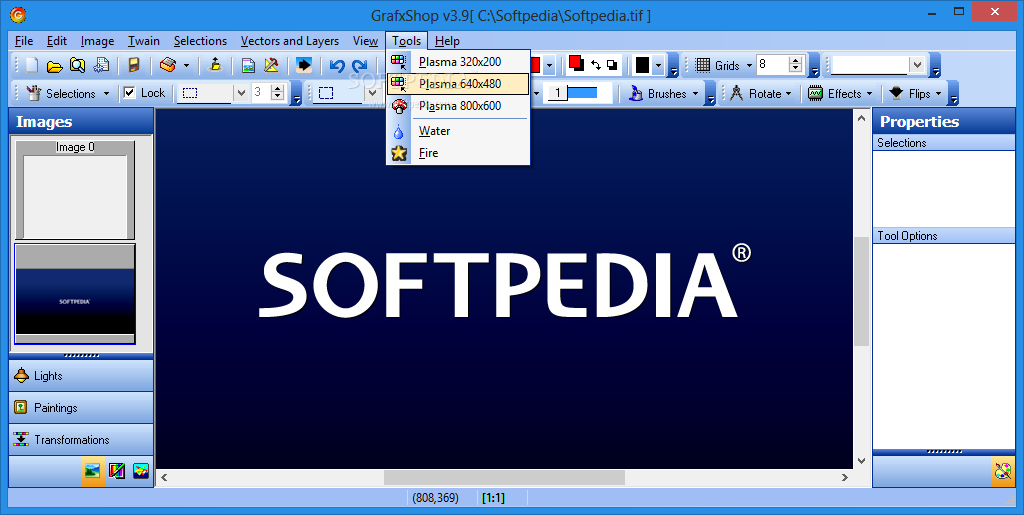Click the black arrow slideshow icon
The height and width of the screenshot is (515, 1024).
pyautogui.click(x=304, y=65)
